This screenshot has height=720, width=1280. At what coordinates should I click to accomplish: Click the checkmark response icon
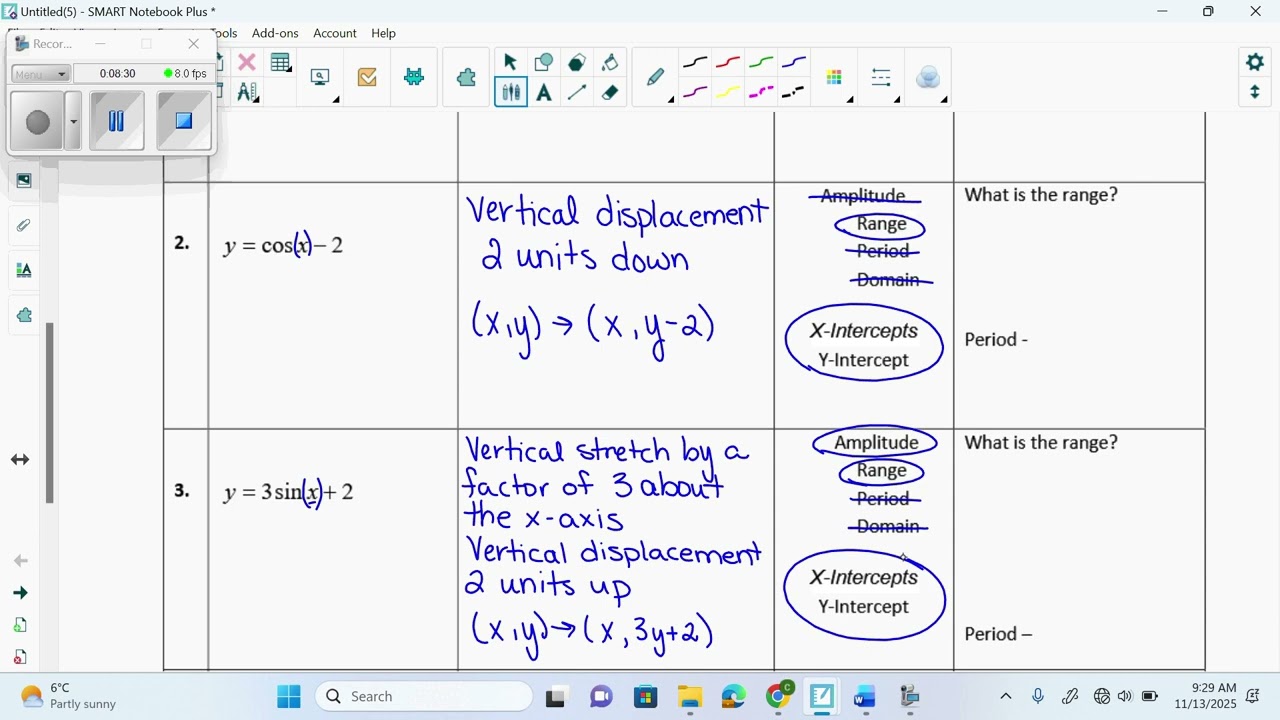coord(367,77)
